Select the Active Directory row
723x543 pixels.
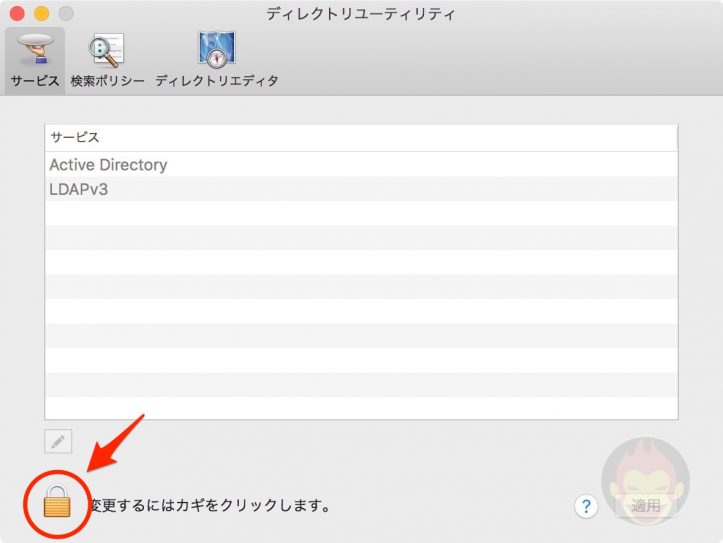[x=361, y=165]
